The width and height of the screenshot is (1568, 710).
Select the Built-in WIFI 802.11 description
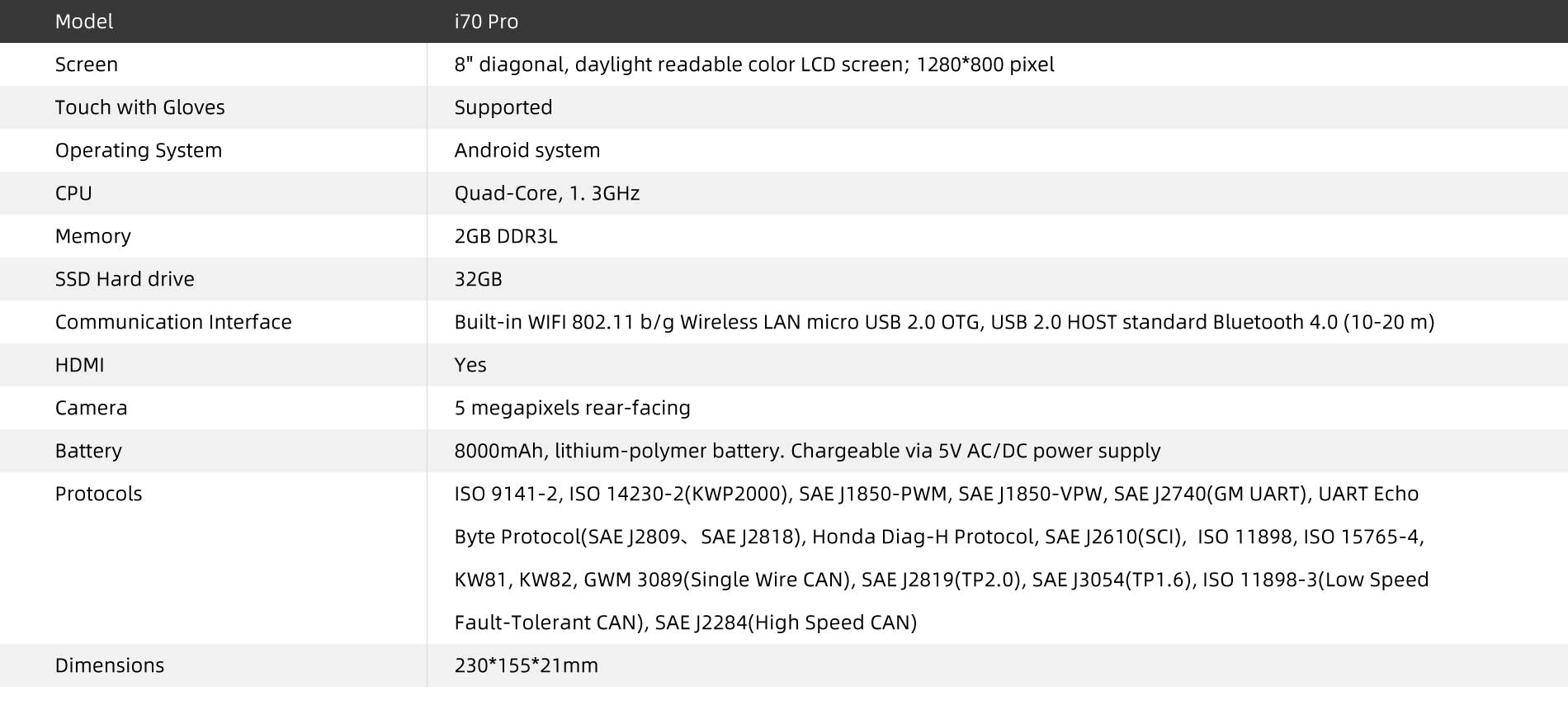(x=944, y=322)
